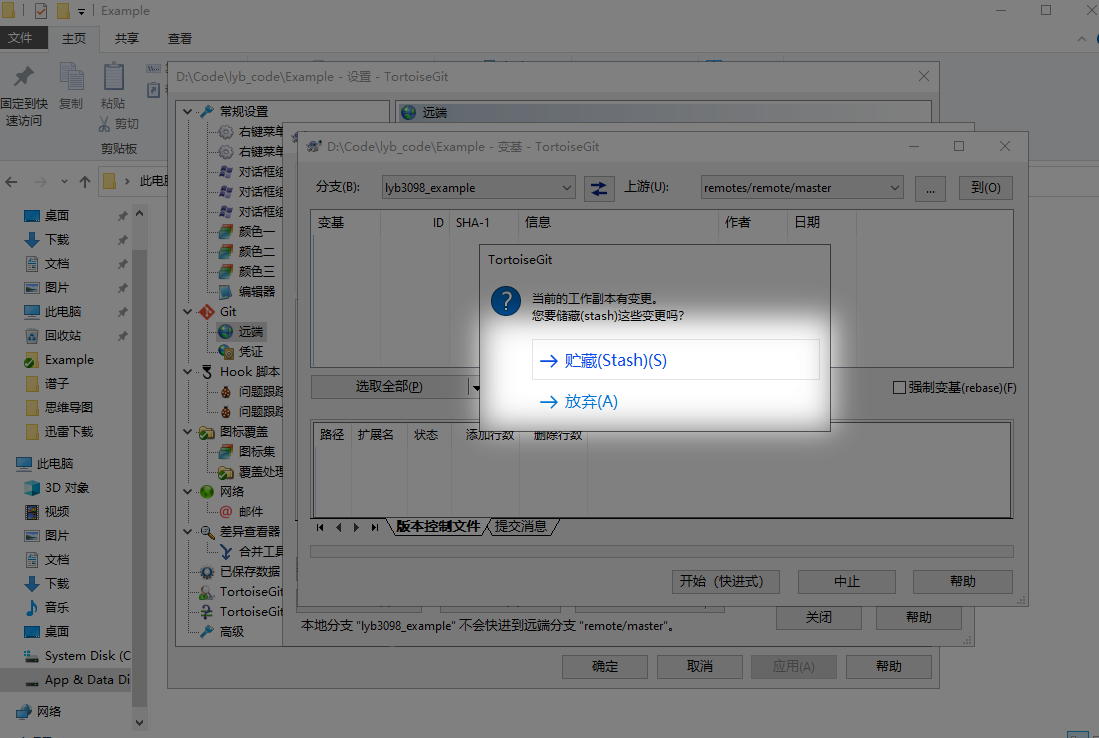This screenshot has height=738, width=1099.
Task: Collapse the 图标覆盖 tree node
Action: pos(188,432)
